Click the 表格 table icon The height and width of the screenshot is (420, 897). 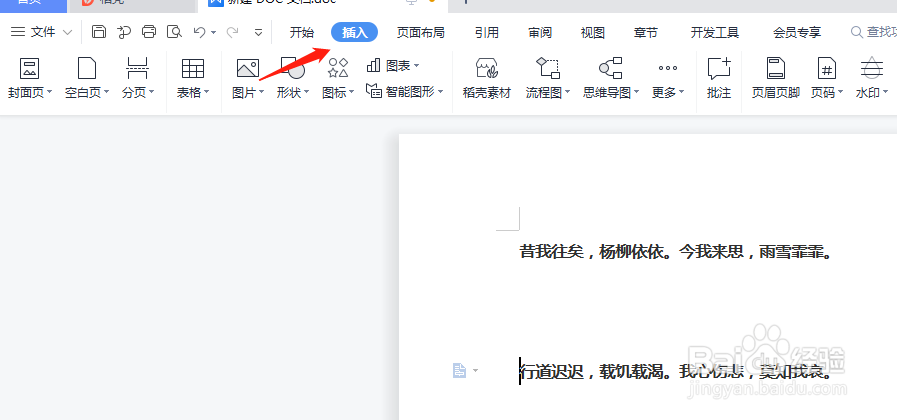click(193, 68)
